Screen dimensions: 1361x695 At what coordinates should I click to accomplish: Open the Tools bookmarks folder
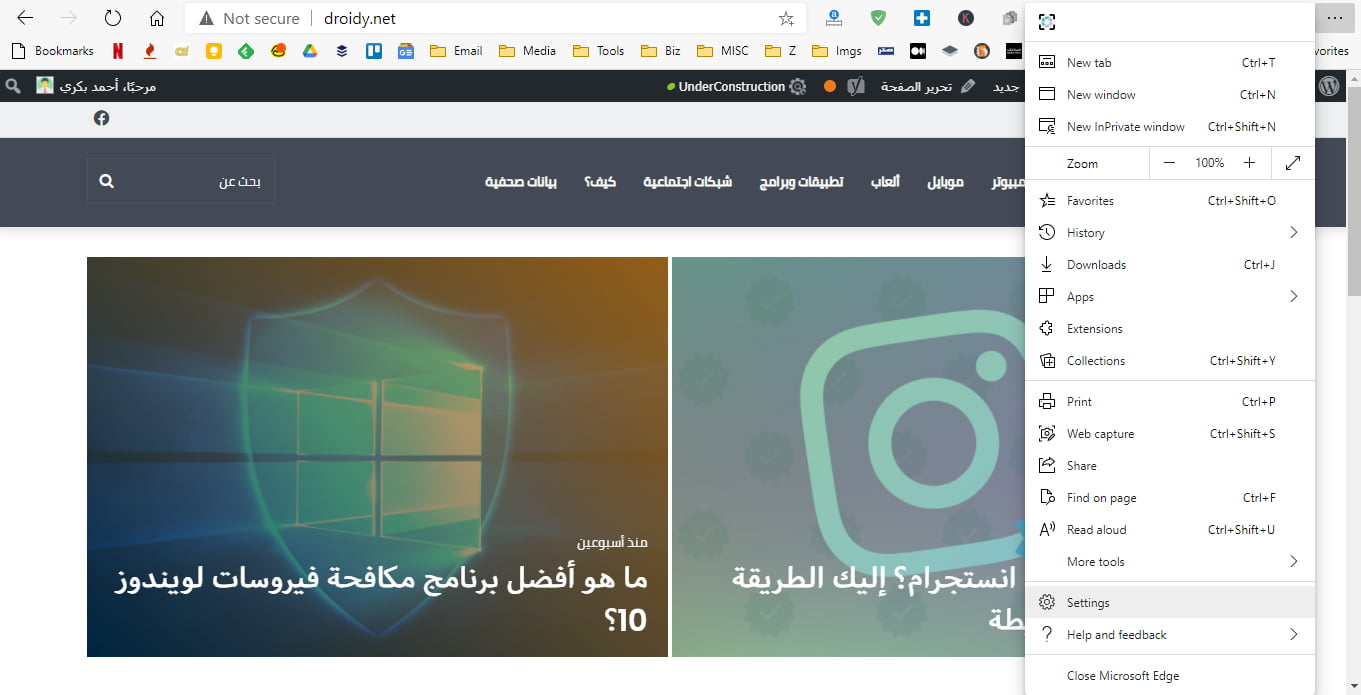pos(599,51)
